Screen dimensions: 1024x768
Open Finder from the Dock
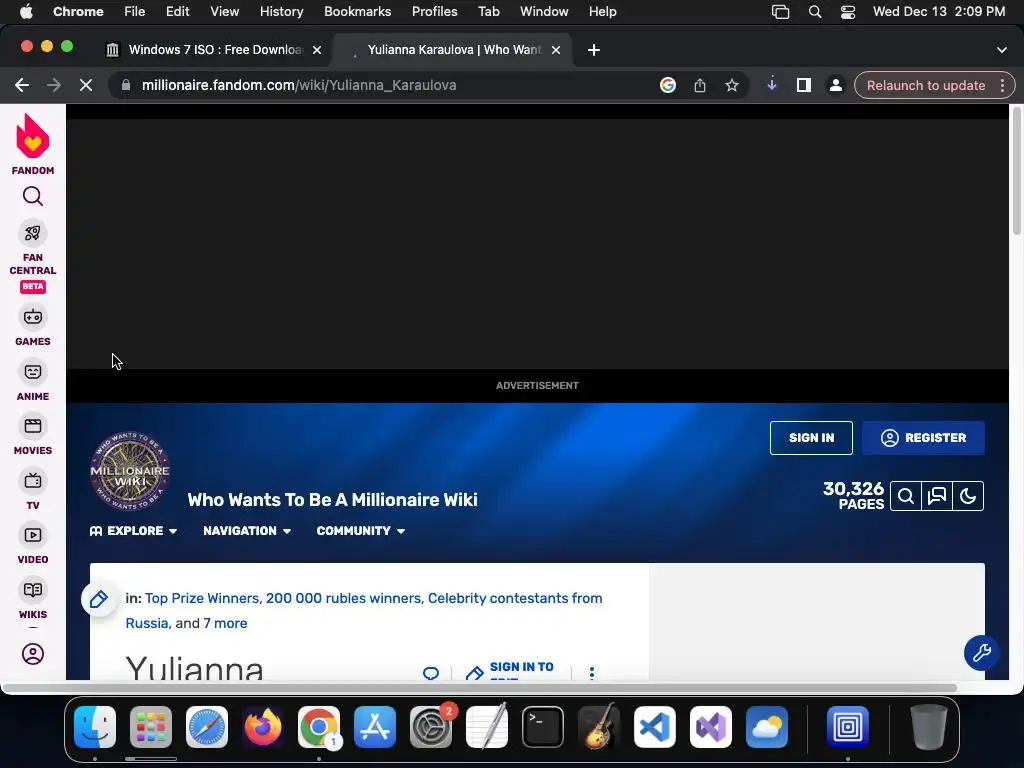coord(95,726)
